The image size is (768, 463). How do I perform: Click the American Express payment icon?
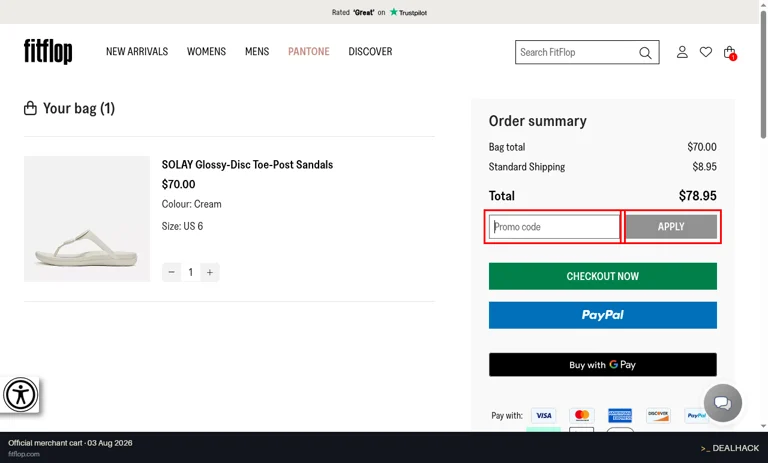620,415
